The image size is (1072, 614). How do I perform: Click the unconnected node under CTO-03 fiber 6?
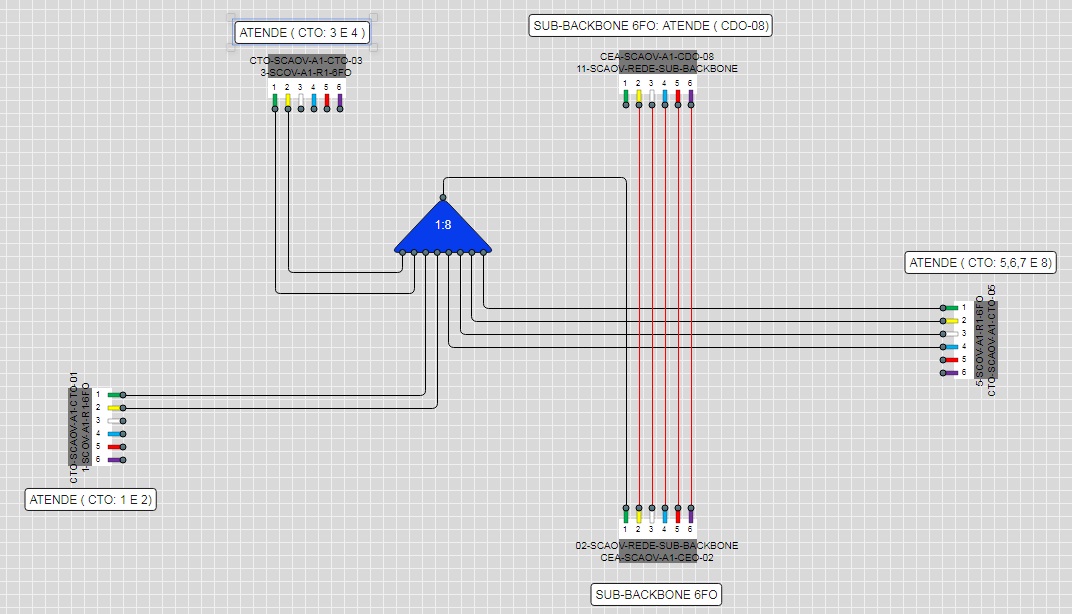coord(340,109)
